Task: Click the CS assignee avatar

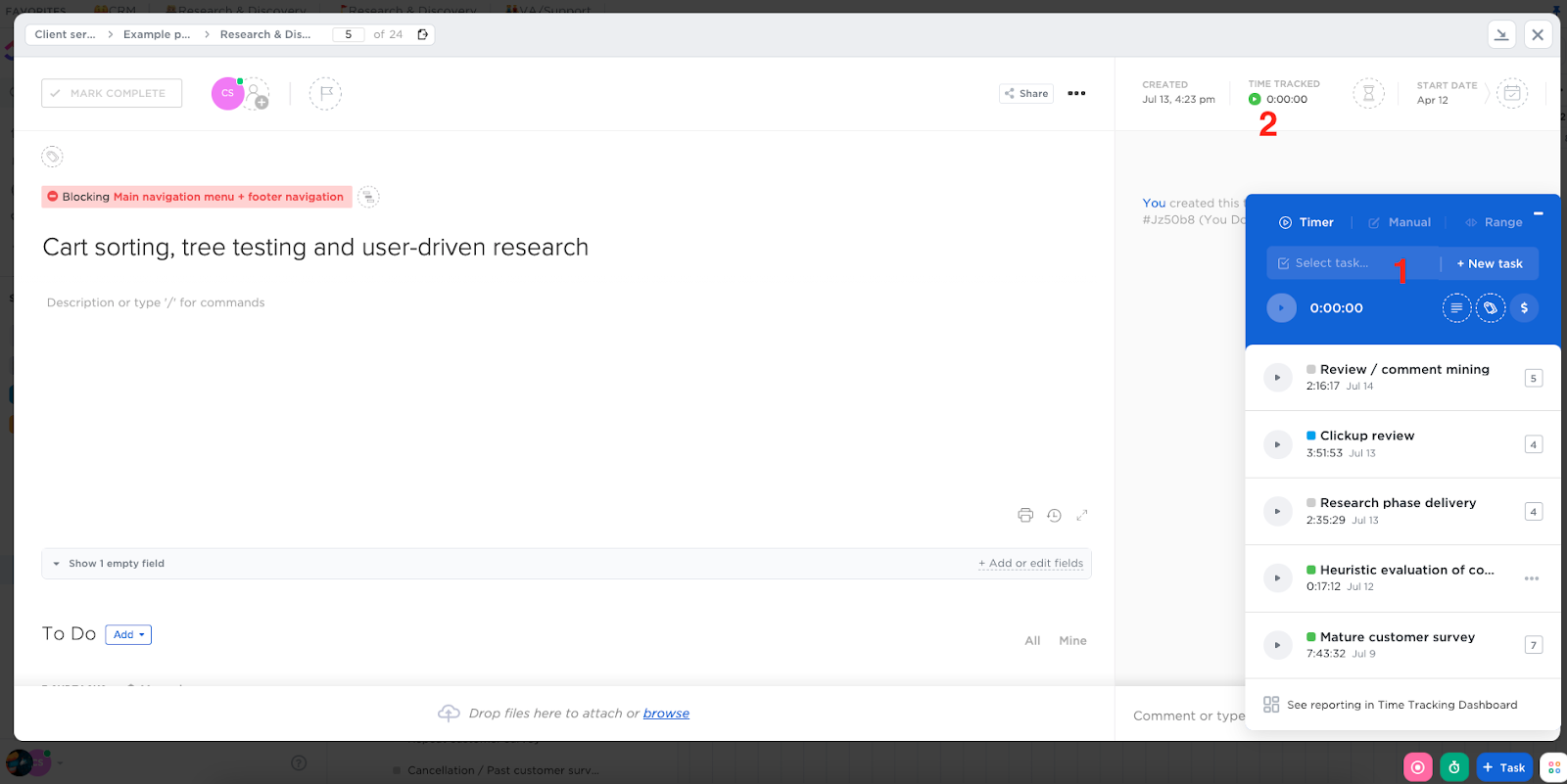Action: tap(227, 94)
